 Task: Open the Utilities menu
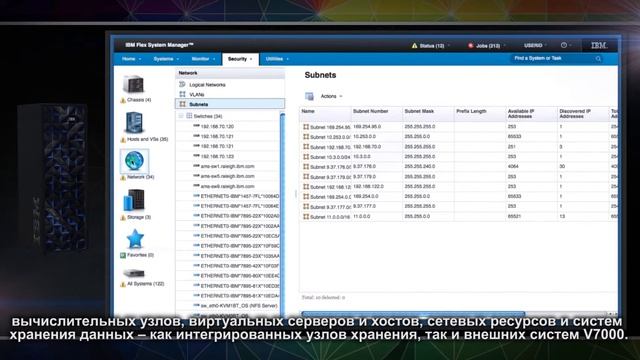click(277, 59)
